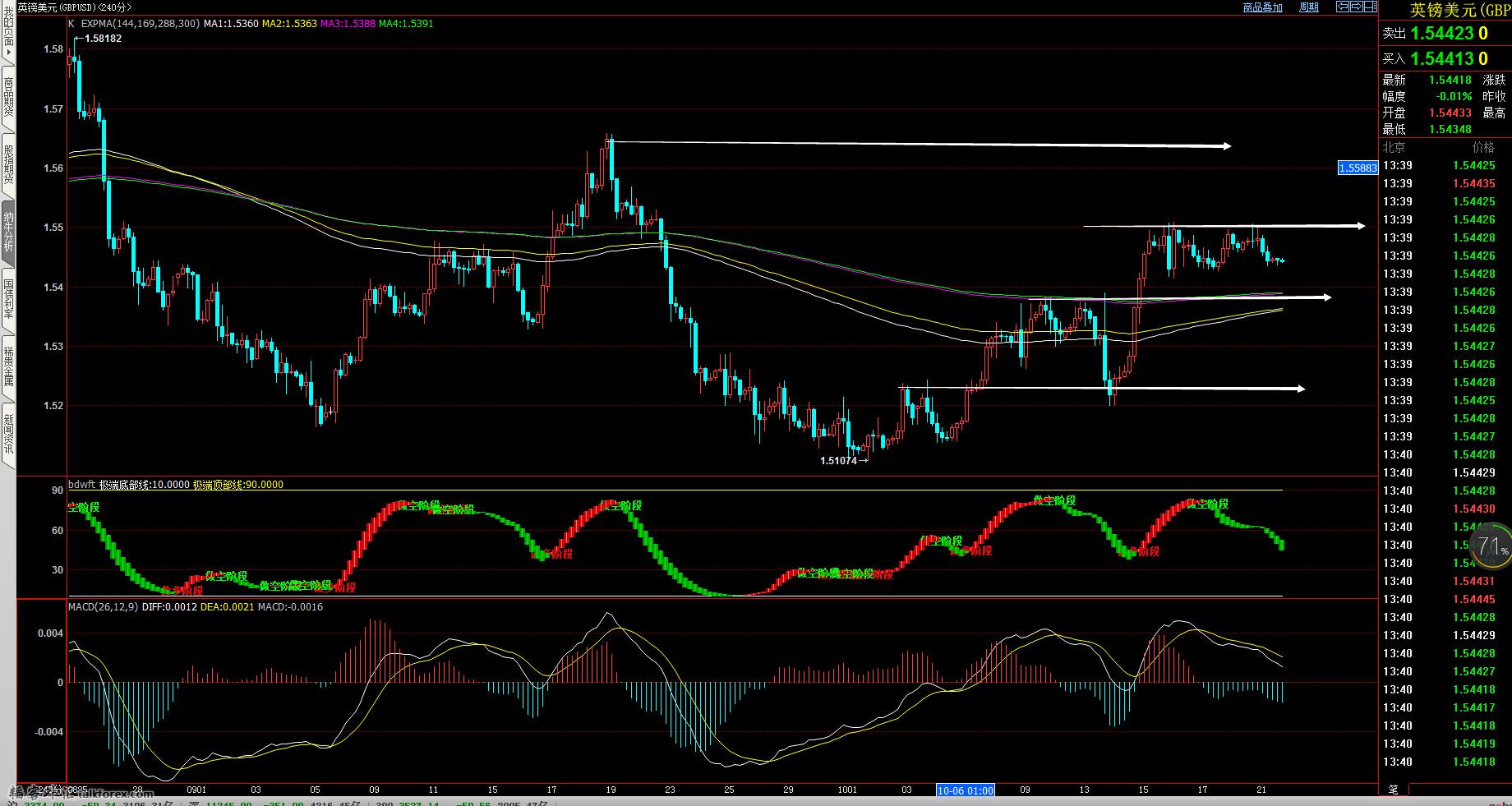Screen dimensions: 1512x806
Task: Select the 笔 tick tab below price list
Action: (1394, 789)
